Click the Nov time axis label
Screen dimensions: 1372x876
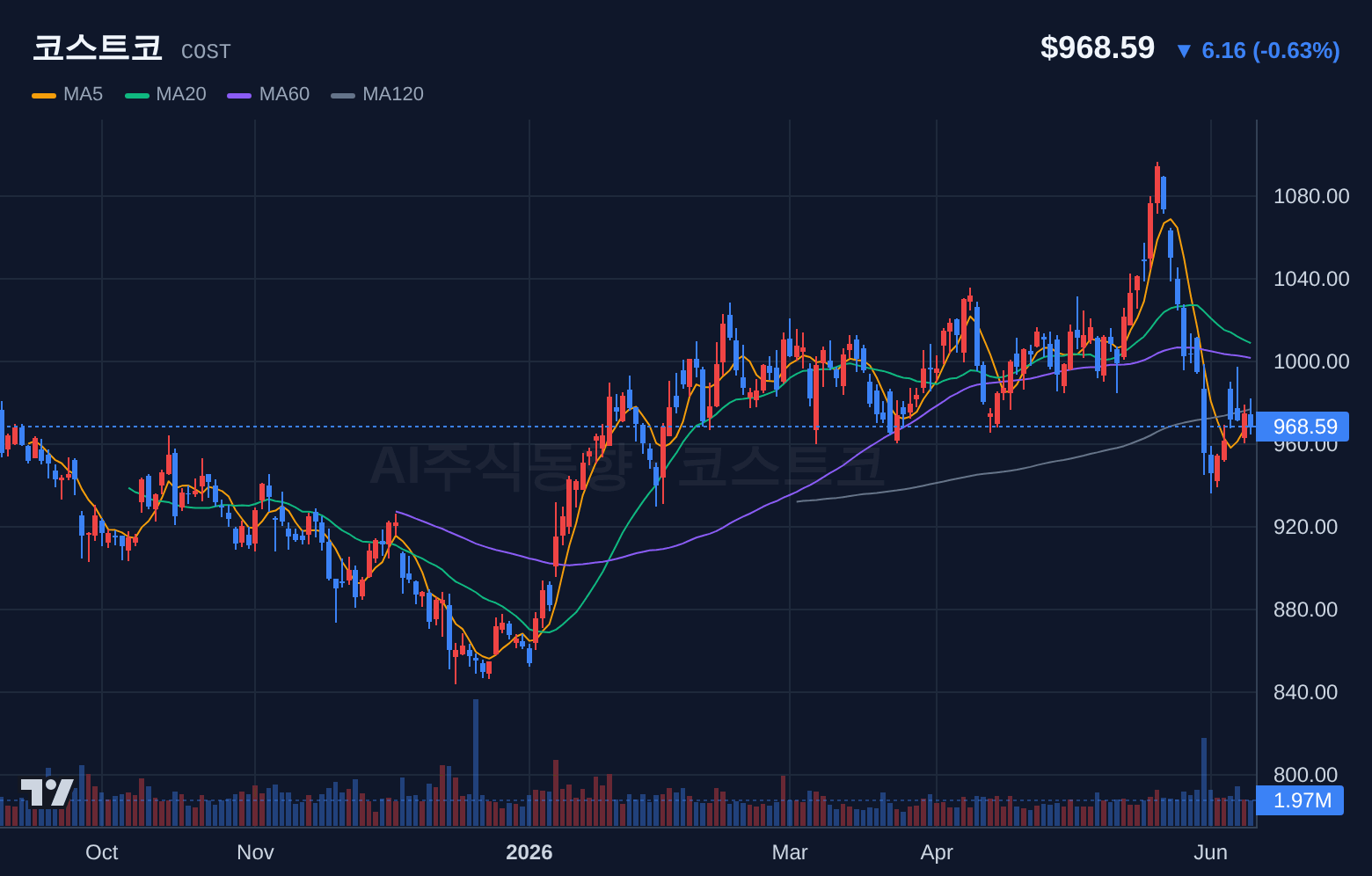point(255,852)
